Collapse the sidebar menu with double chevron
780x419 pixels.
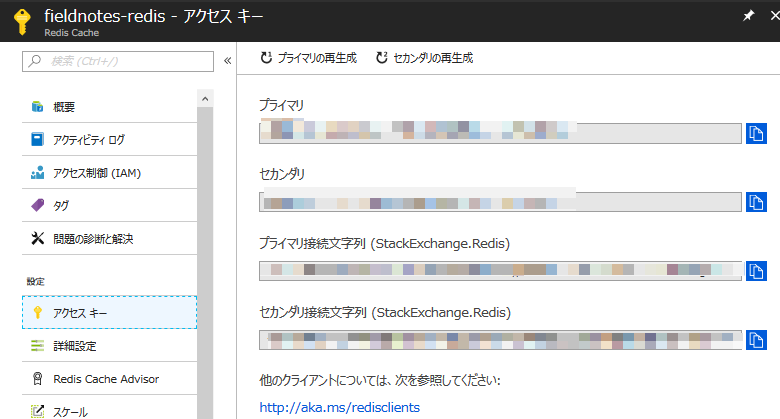tap(227, 61)
